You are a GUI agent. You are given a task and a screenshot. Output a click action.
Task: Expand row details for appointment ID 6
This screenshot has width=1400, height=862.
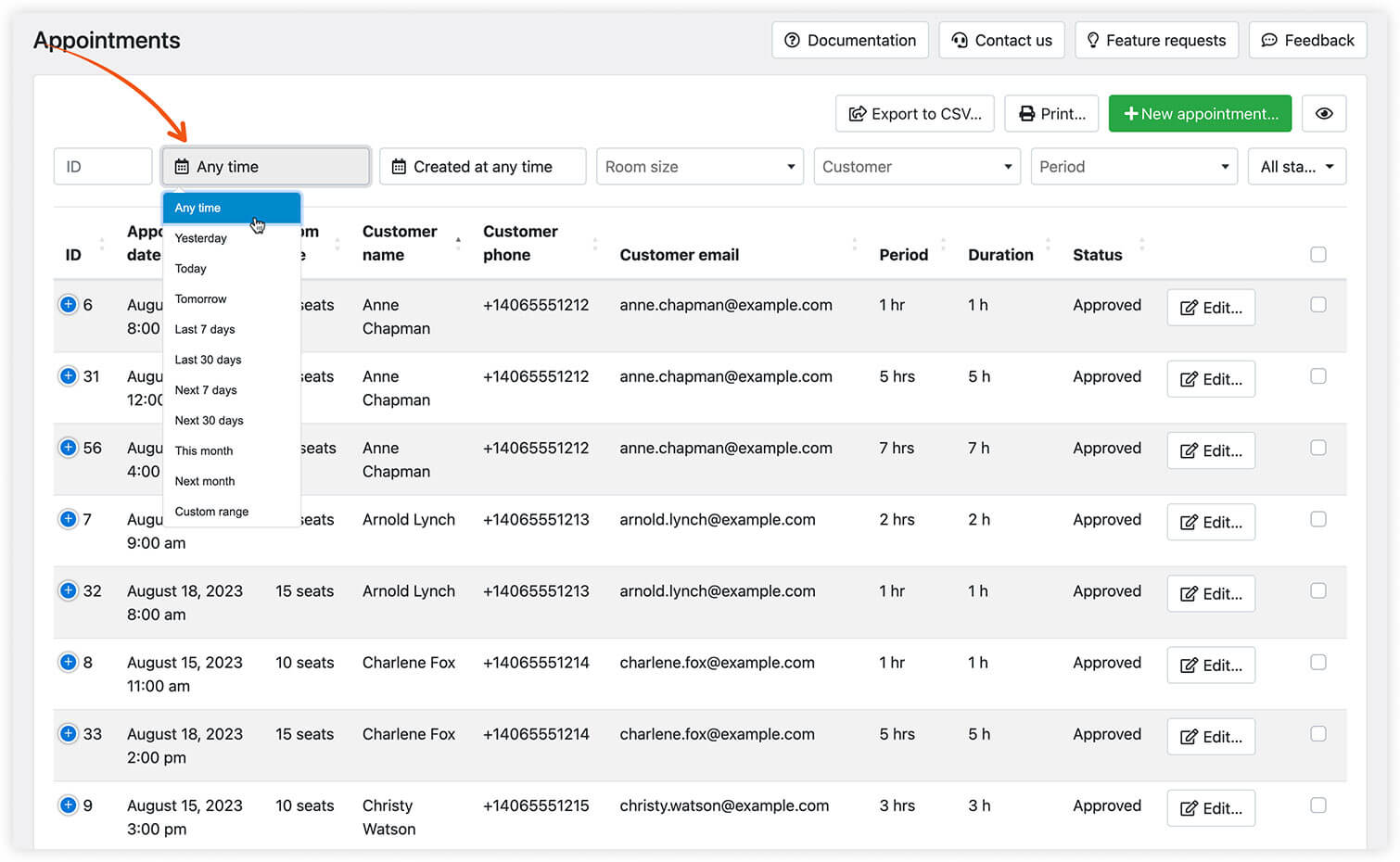click(x=68, y=304)
